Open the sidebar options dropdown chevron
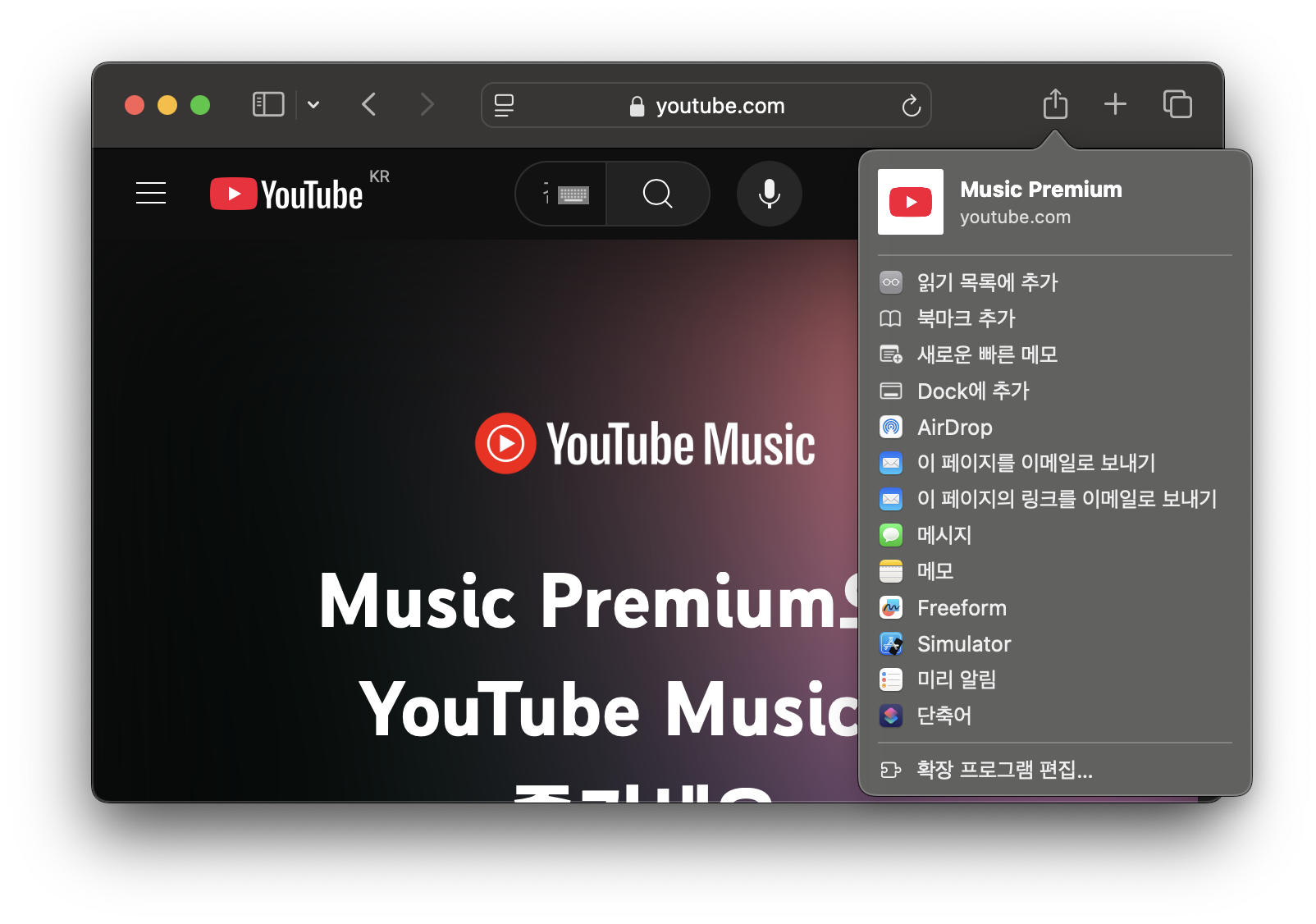Viewport: 1316px width, 924px height. [313, 105]
